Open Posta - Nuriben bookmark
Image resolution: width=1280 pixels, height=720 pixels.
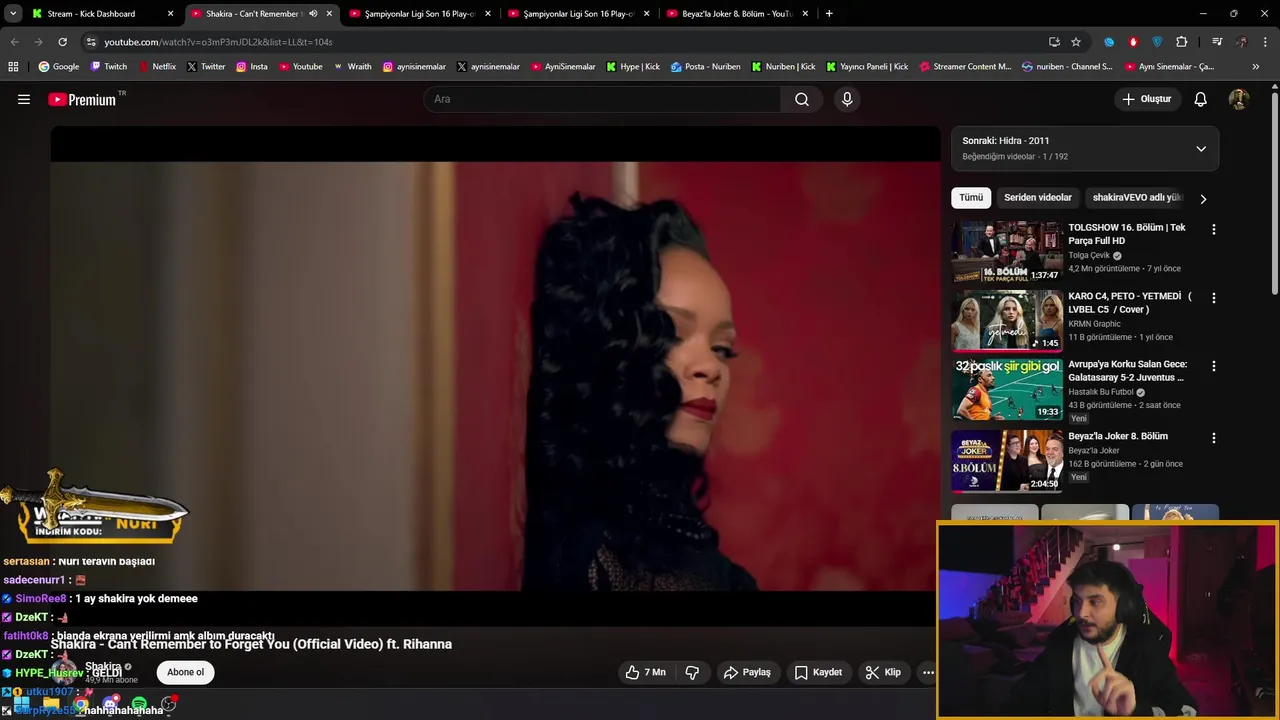click(x=705, y=67)
